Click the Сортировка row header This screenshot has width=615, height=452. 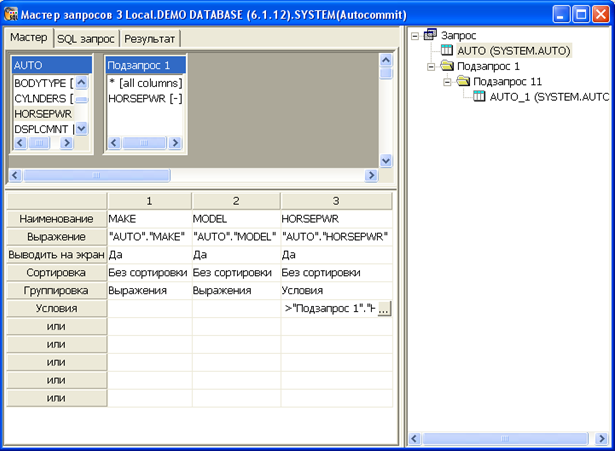[x=56, y=272]
